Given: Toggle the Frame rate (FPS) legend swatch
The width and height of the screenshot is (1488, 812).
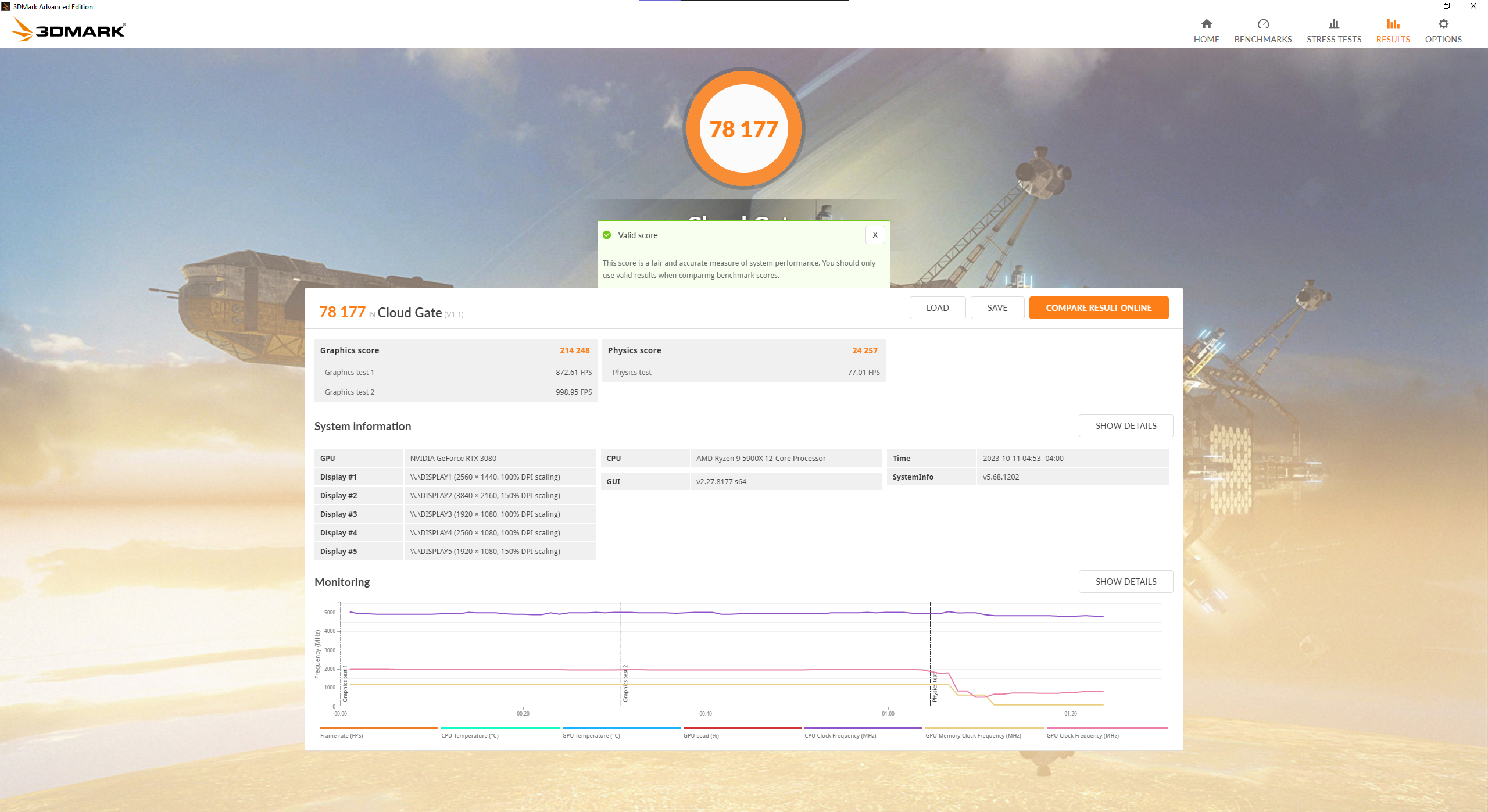Looking at the screenshot, I should point(379,728).
